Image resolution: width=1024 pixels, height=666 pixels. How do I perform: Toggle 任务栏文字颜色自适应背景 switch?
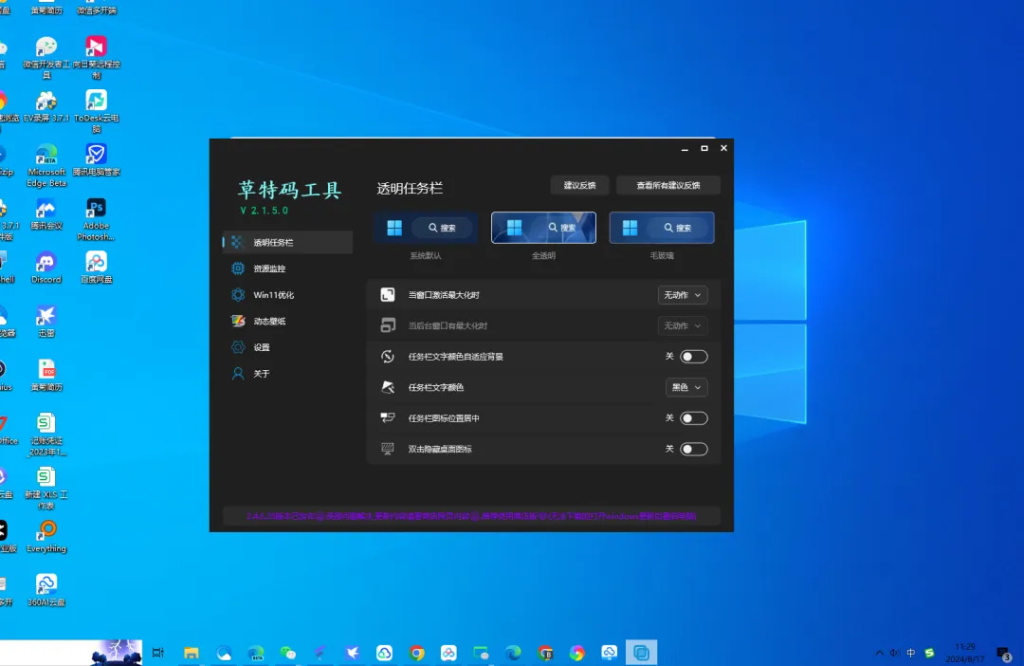(694, 357)
